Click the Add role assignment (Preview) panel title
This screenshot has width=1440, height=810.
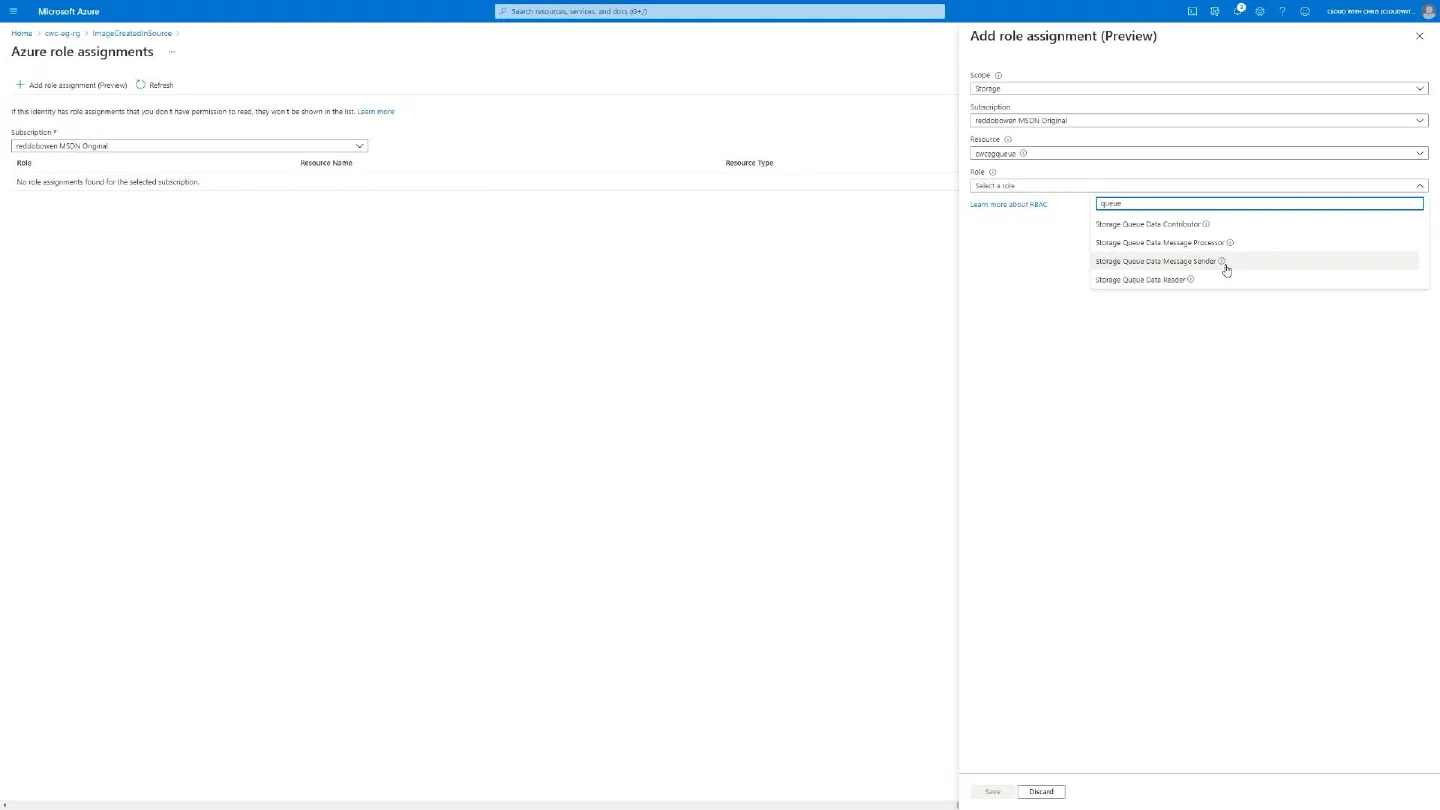coord(1063,36)
